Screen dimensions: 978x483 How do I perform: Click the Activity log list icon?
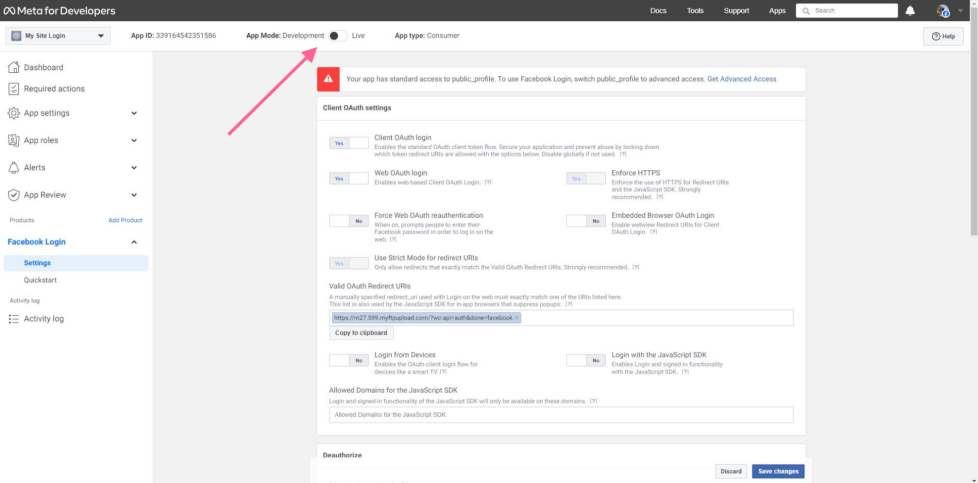click(13, 319)
